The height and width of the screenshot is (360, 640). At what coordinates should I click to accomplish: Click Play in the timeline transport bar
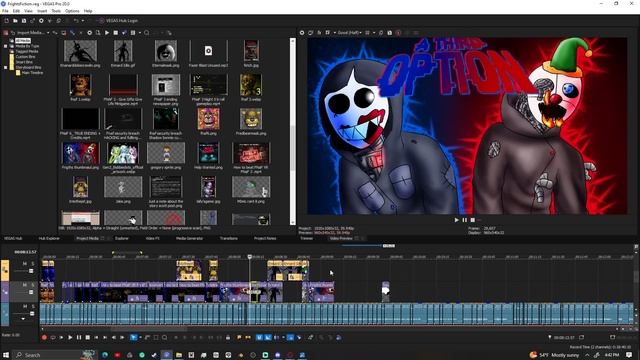(70, 338)
